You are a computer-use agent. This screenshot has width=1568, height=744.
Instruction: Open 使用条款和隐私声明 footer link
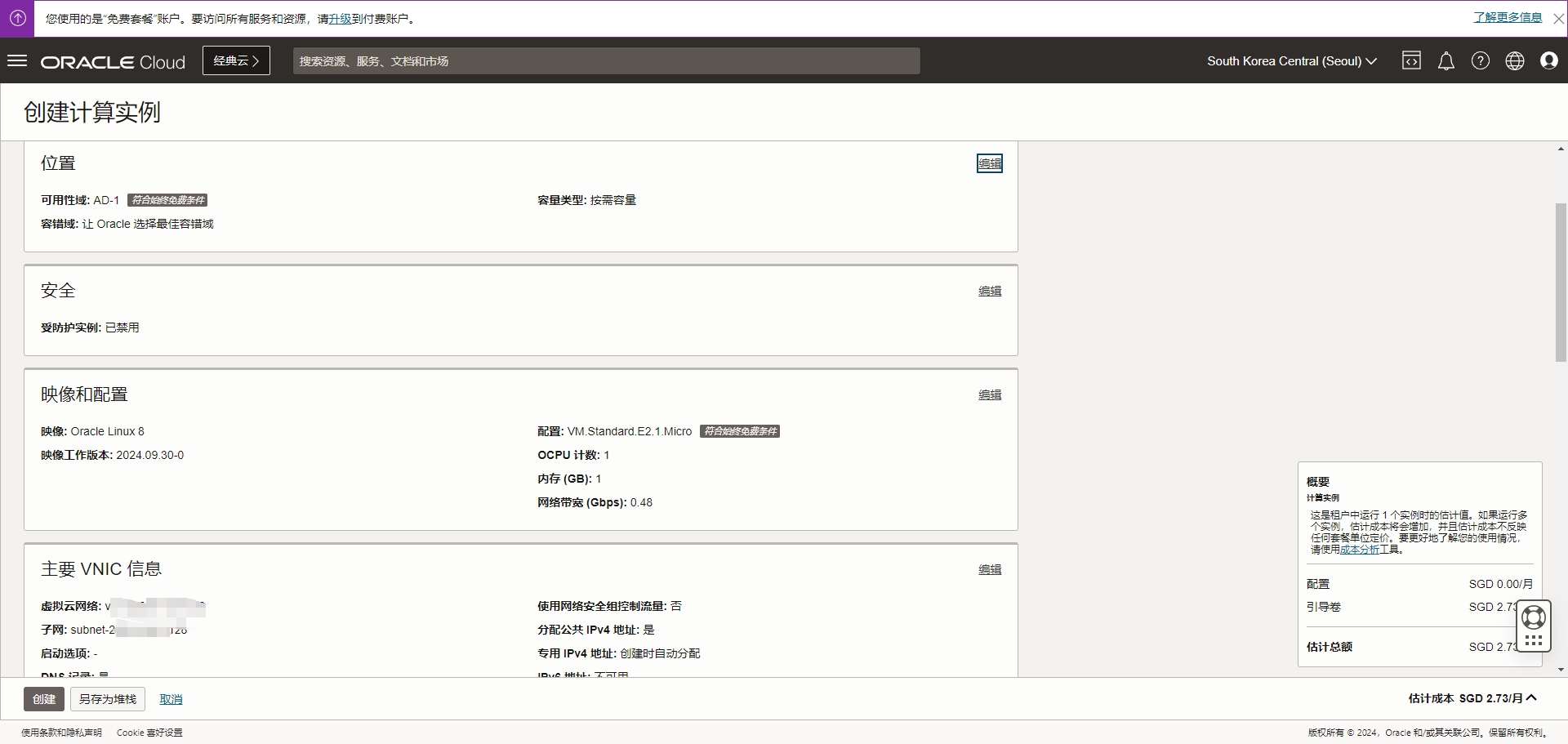[61, 733]
